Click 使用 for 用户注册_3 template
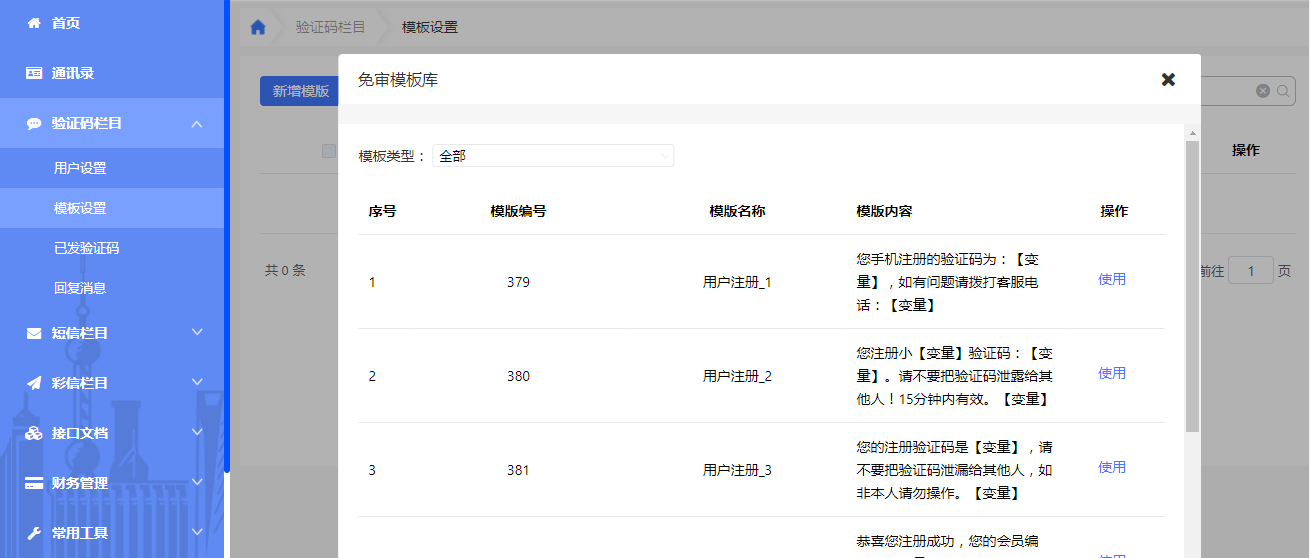Screen dimensions: 1310x558 click(1112, 467)
